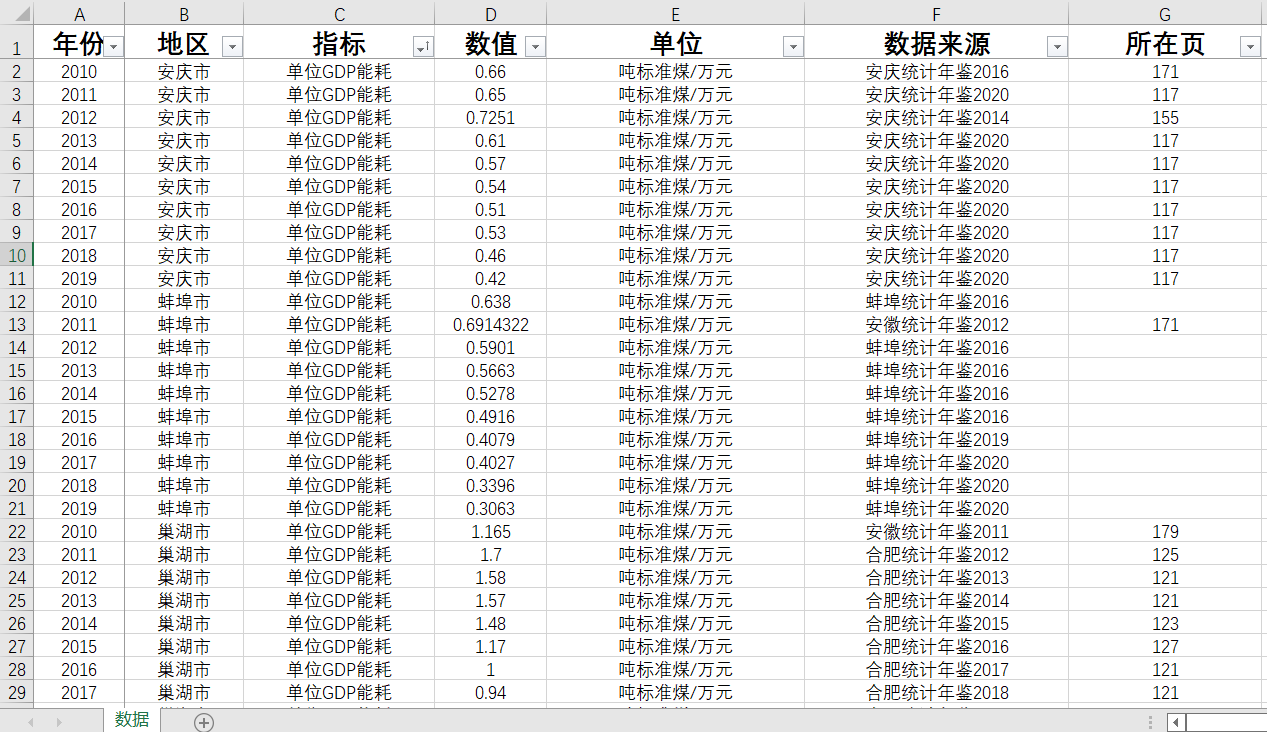Click page cell with value 179
Viewport: 1267px width, 732px height.
pyautogui.click(x=1165, y=531)
